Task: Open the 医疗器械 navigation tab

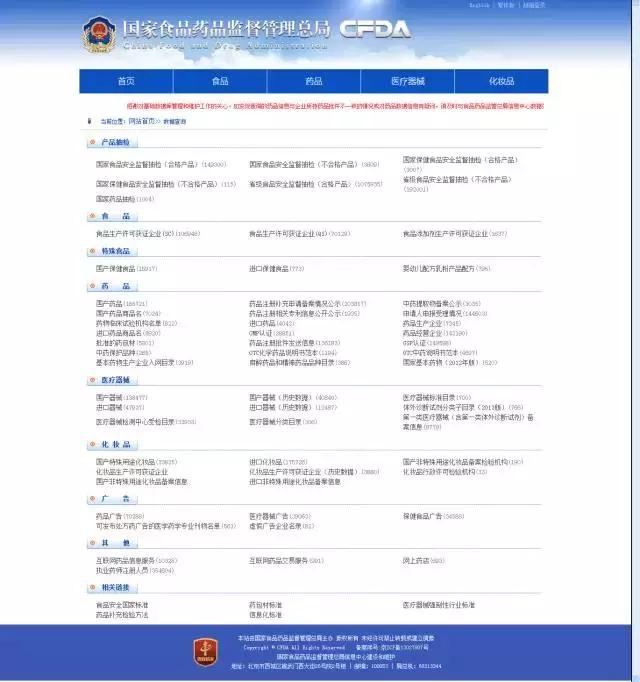Action: 408,81
